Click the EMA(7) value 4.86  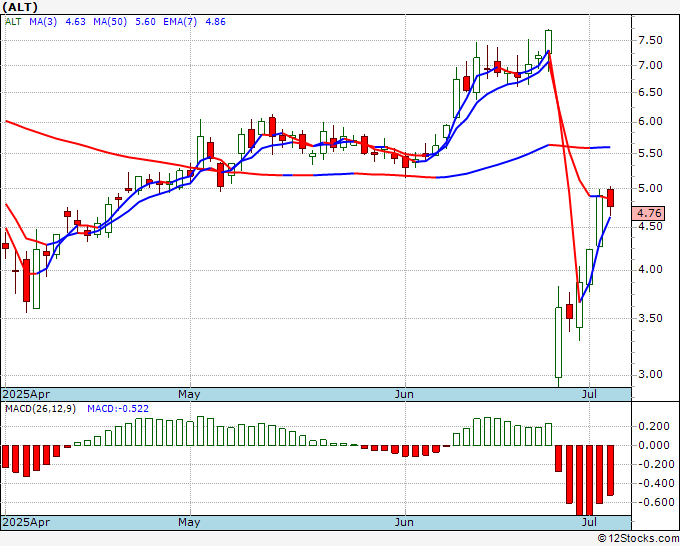coord(215,22)
